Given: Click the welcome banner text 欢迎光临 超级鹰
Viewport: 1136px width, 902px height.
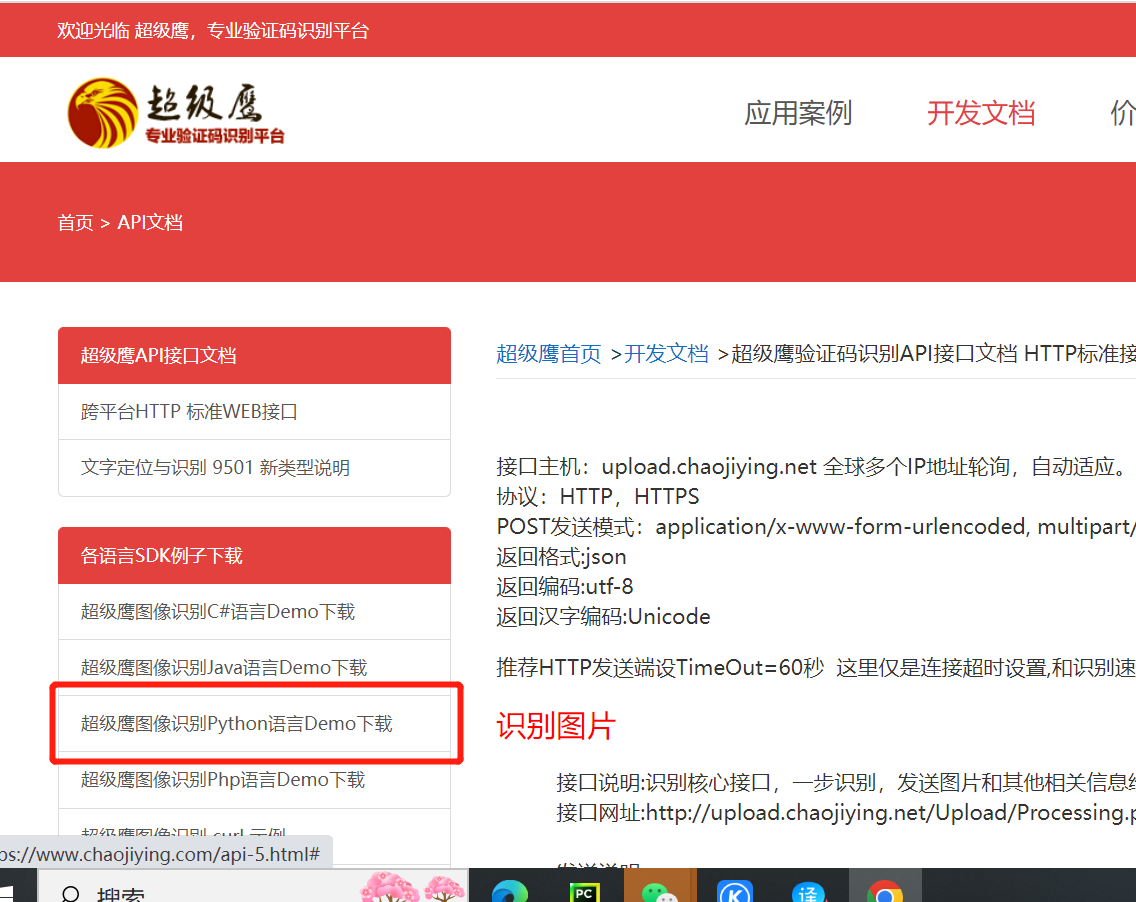Looking at the screenshot, I should 213,30.
